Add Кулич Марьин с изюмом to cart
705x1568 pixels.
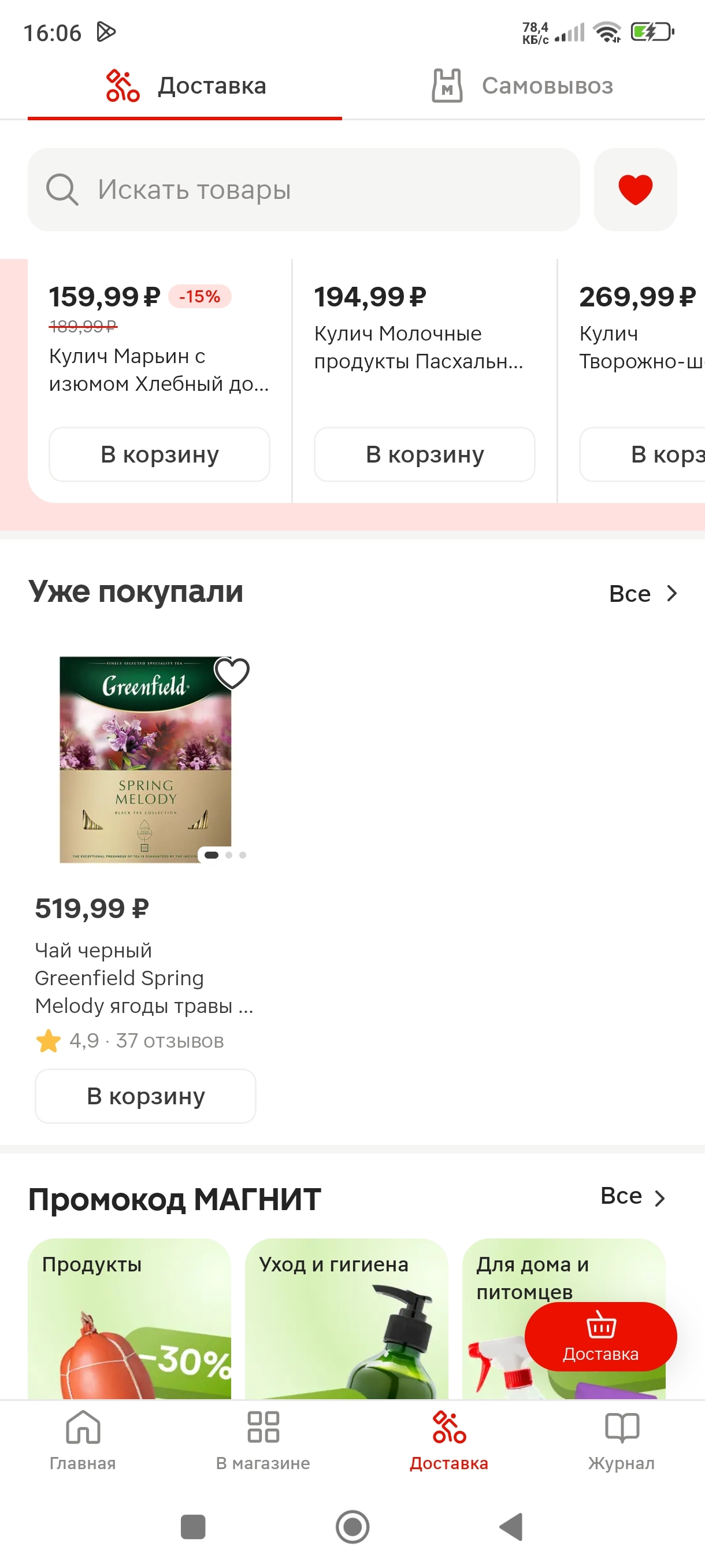click(x=159, y=454)
